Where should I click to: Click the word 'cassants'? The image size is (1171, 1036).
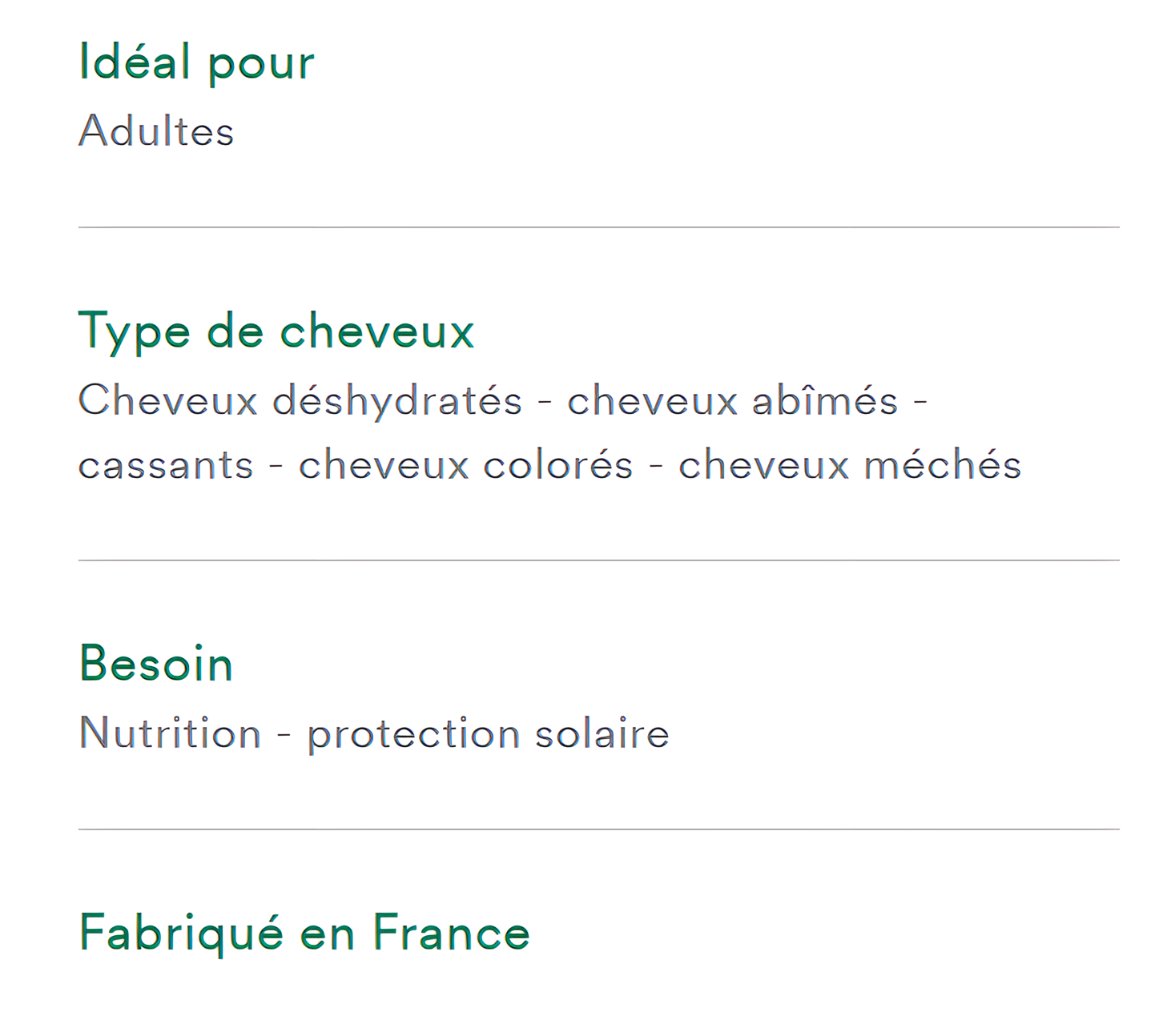[x=166, y=466]
